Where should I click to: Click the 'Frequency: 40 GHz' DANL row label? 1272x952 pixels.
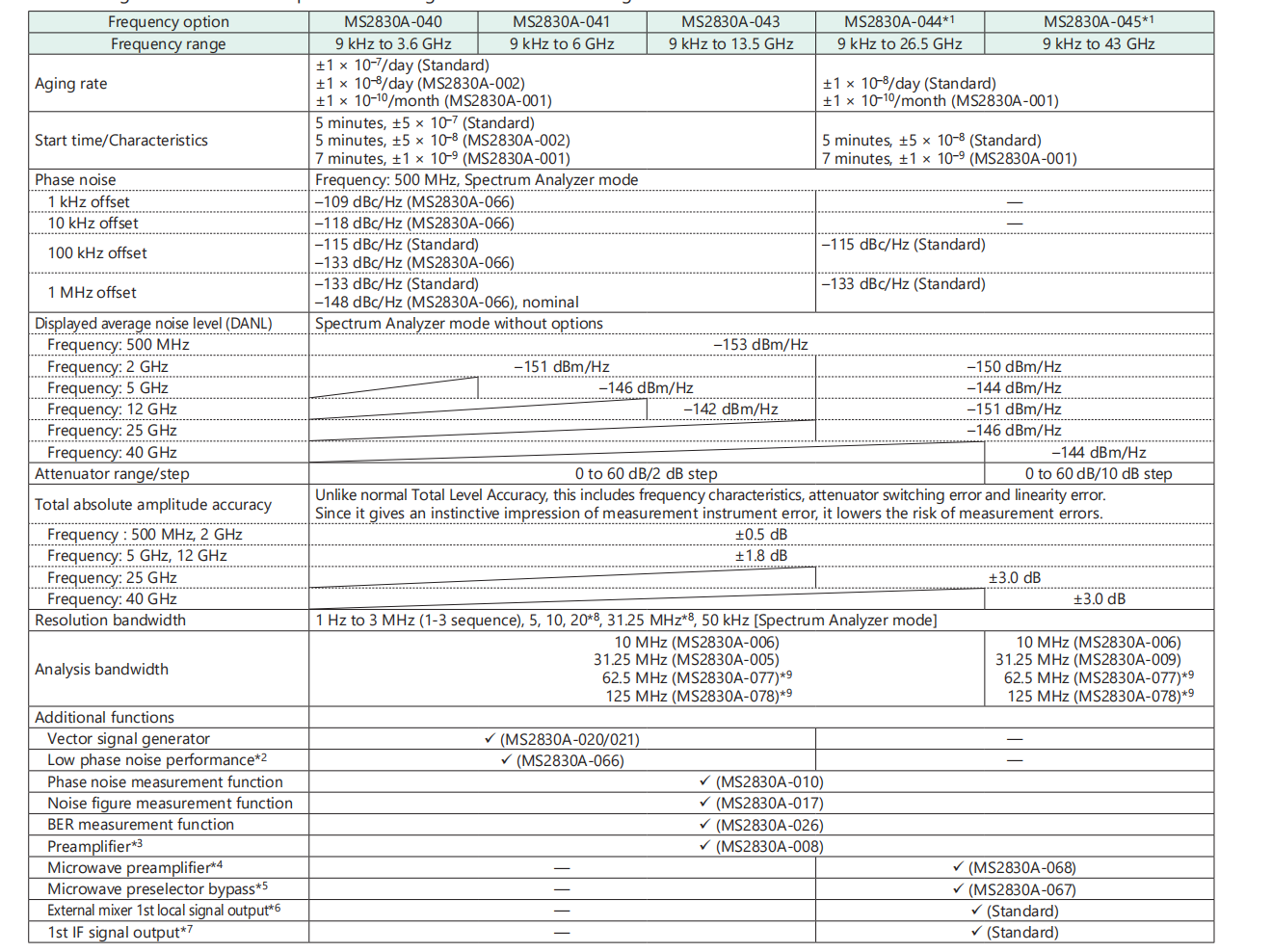coord(112,453)
